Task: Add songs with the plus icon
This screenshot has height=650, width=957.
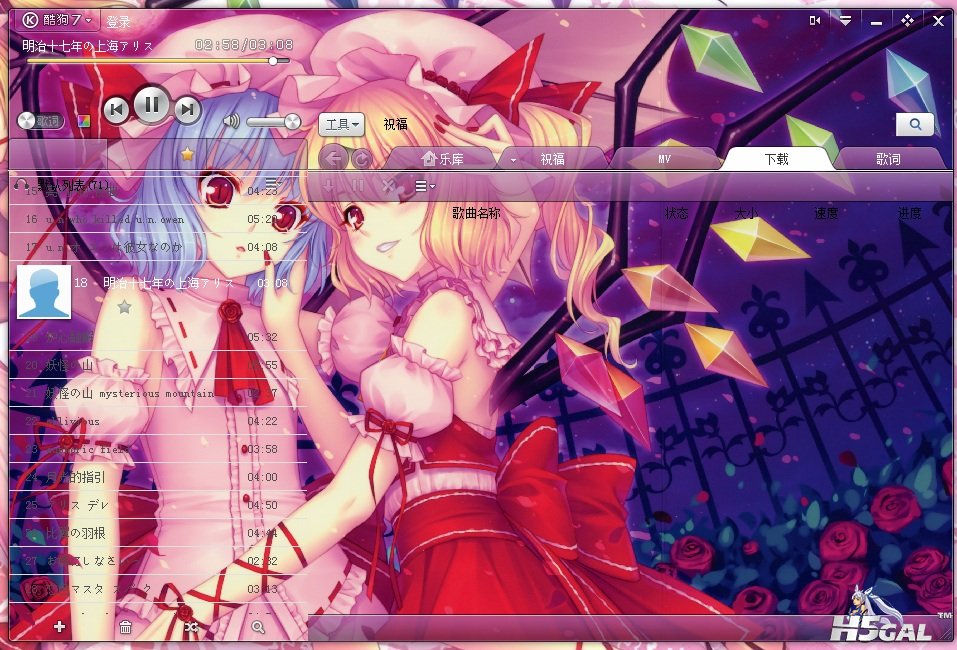Action: (x=59, y=626)
